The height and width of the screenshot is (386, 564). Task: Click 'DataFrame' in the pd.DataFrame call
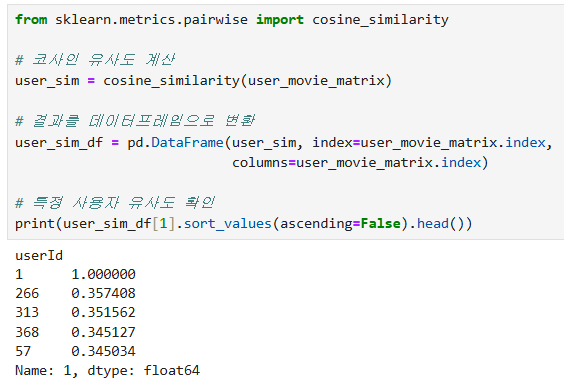pos(187,143)
